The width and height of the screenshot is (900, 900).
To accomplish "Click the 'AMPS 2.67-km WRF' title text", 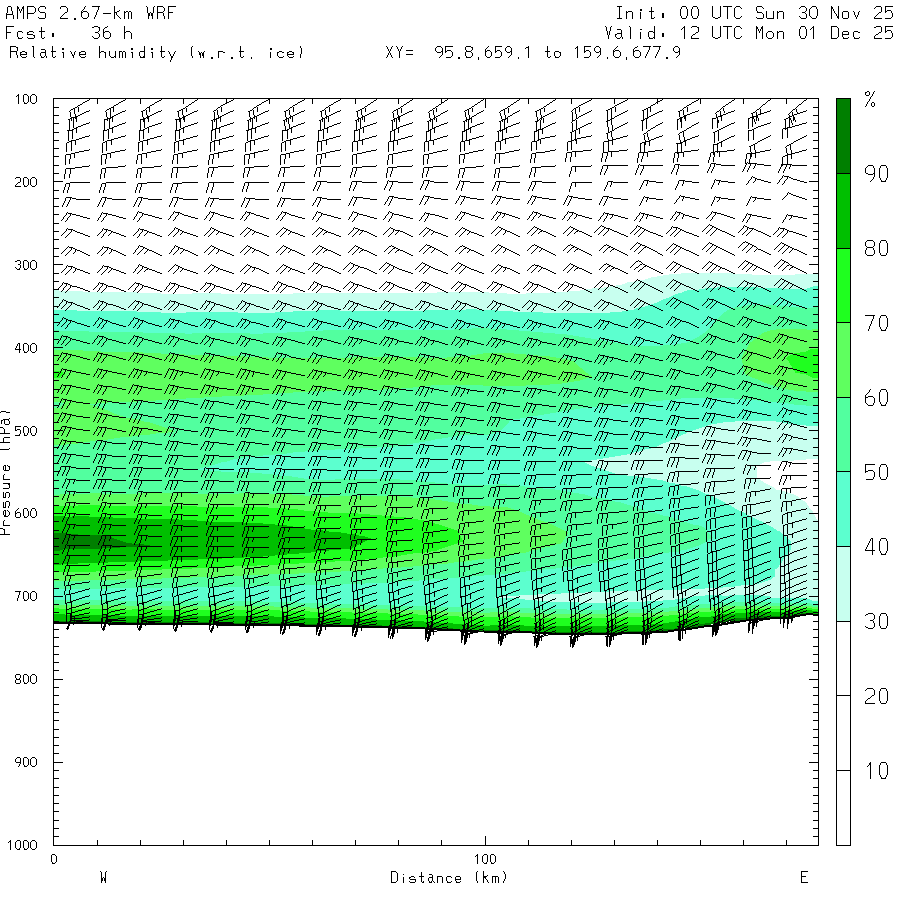I will click(x=90, y=13).
